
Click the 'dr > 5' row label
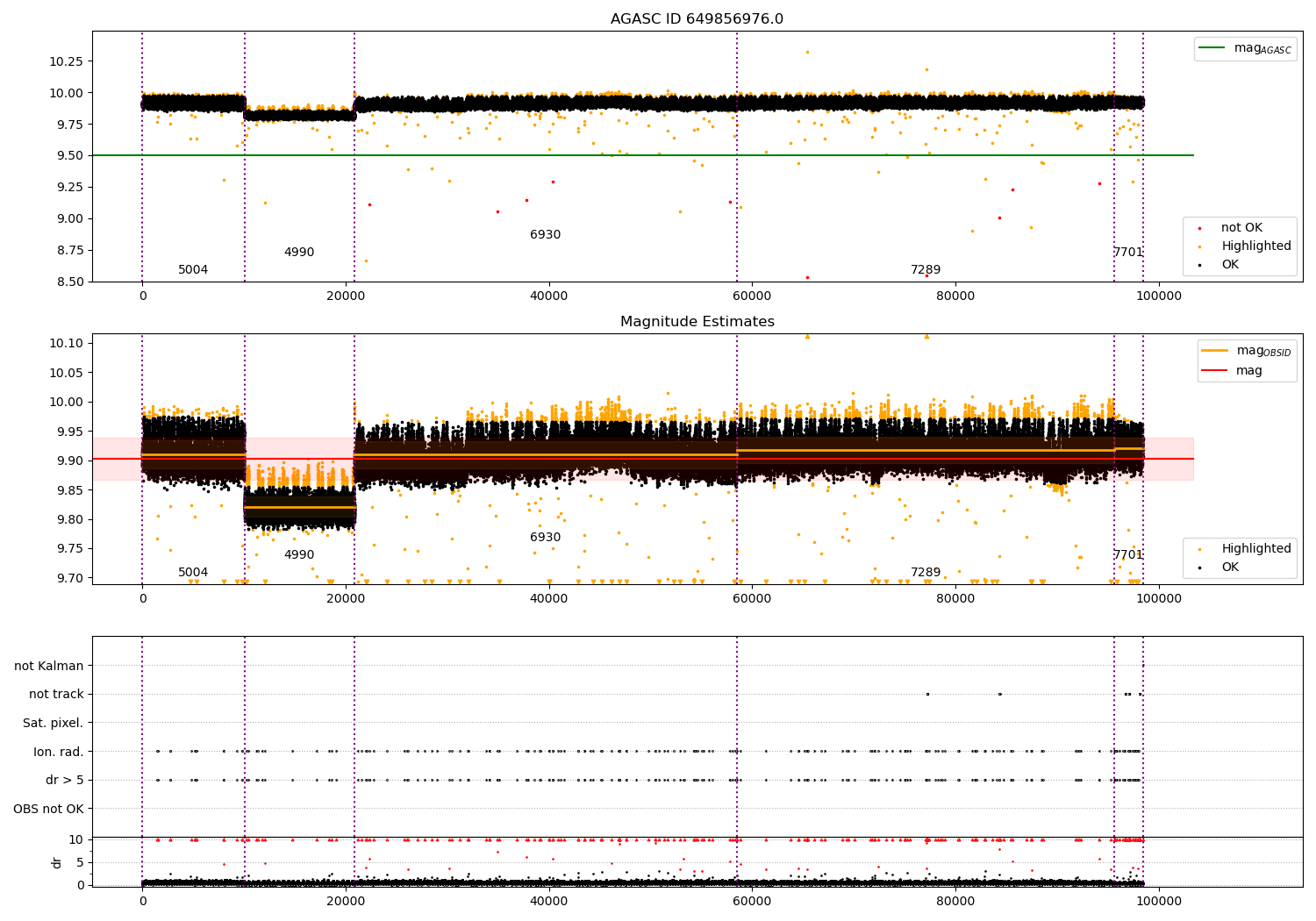pos(65,781)
